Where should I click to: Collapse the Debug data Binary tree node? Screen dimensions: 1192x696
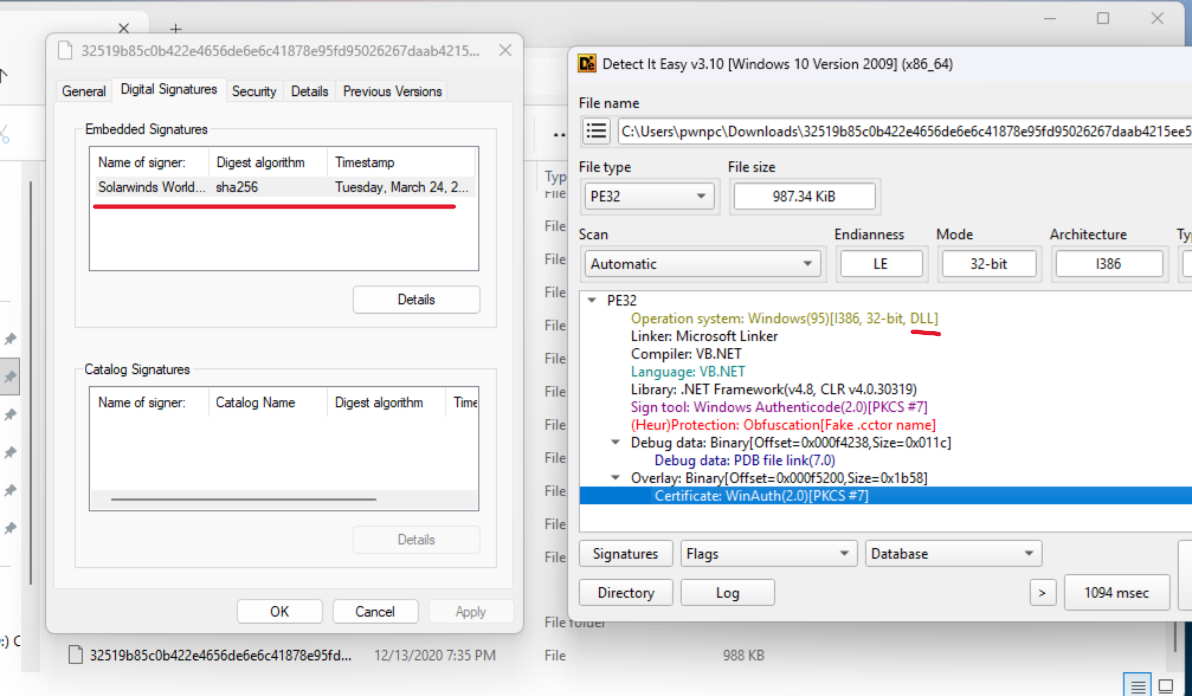616,443
